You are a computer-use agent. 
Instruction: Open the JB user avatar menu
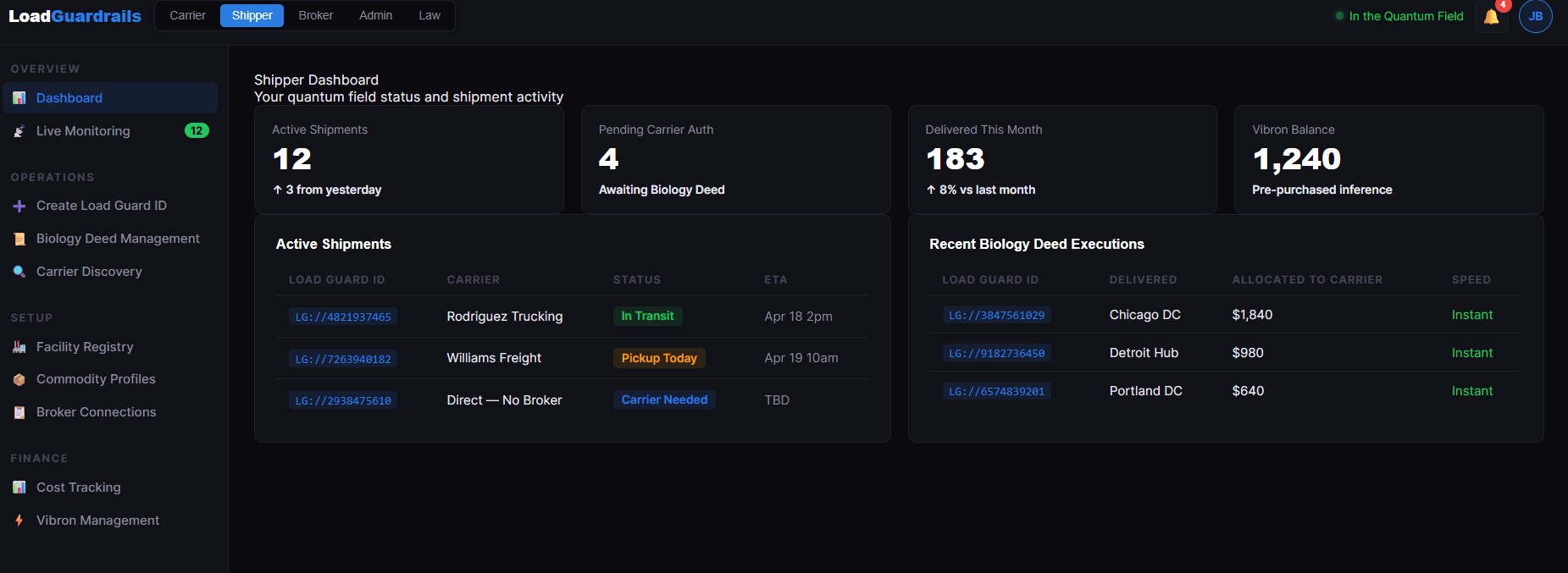[x=1535, y=17]
